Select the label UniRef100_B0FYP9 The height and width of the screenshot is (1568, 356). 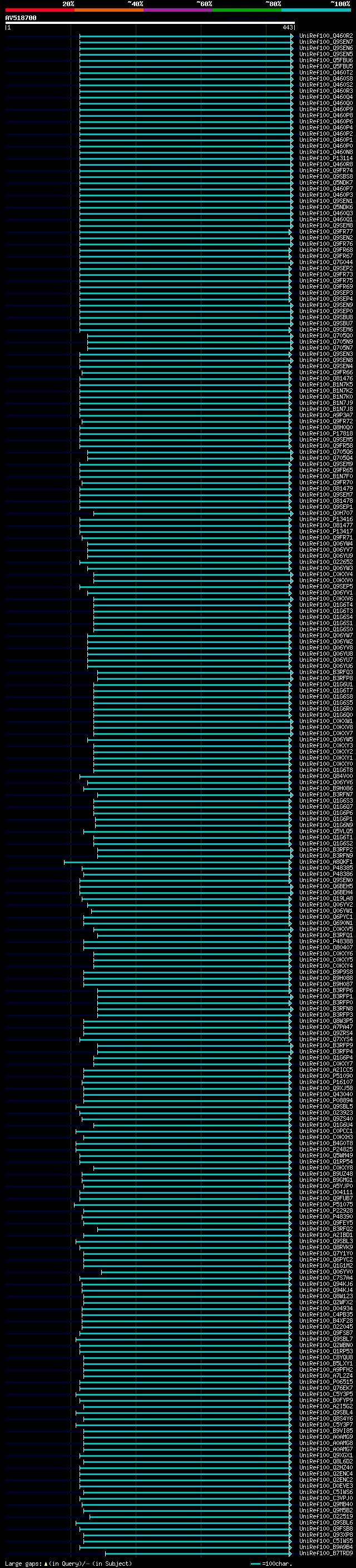tap(325, 1400)
